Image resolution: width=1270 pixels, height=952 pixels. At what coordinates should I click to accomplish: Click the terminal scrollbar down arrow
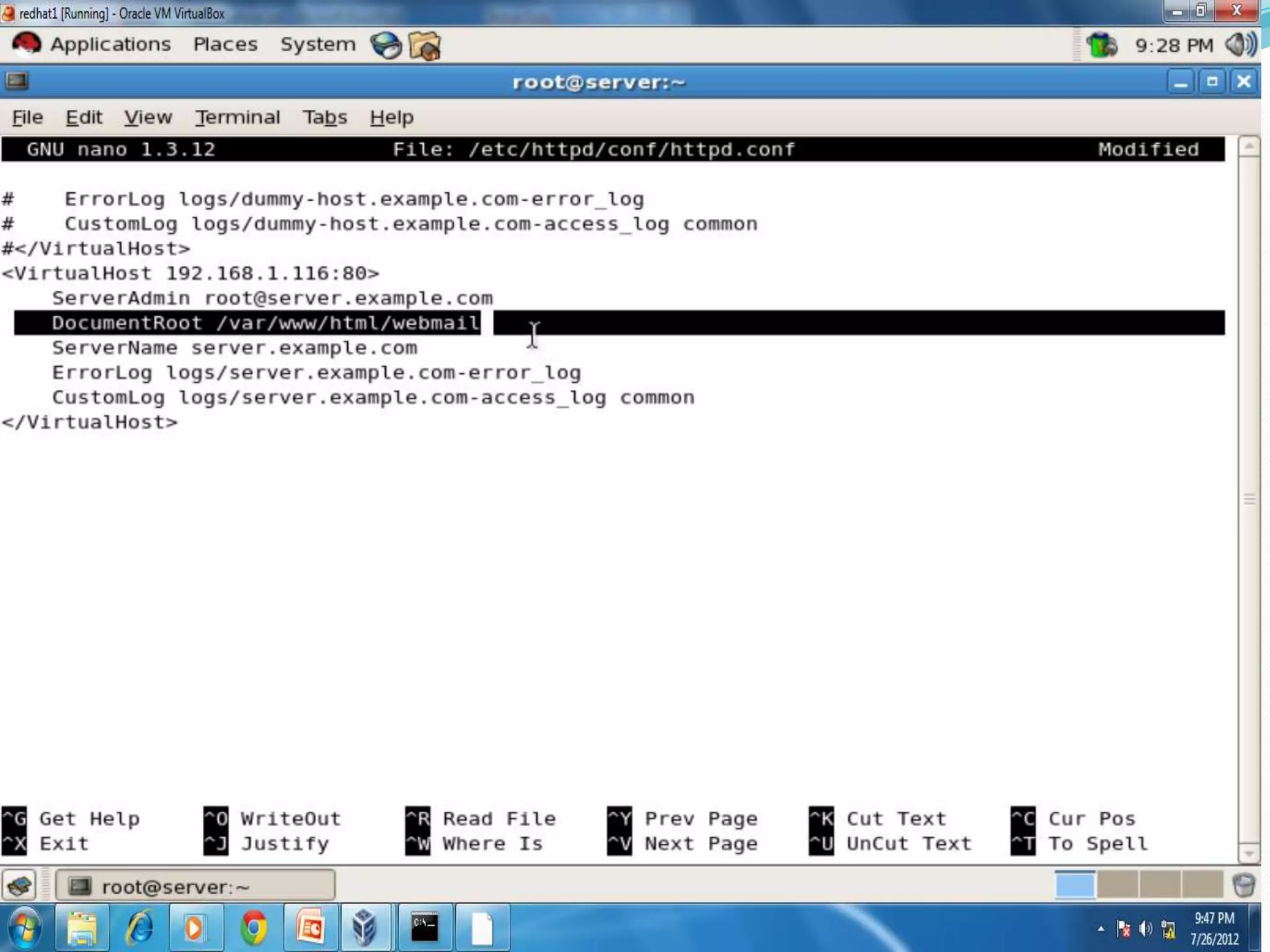(1248, 853)
